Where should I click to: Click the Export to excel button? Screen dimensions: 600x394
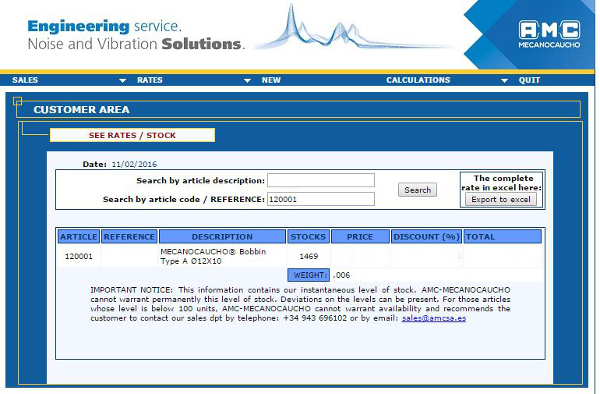[x=501, y=199]
